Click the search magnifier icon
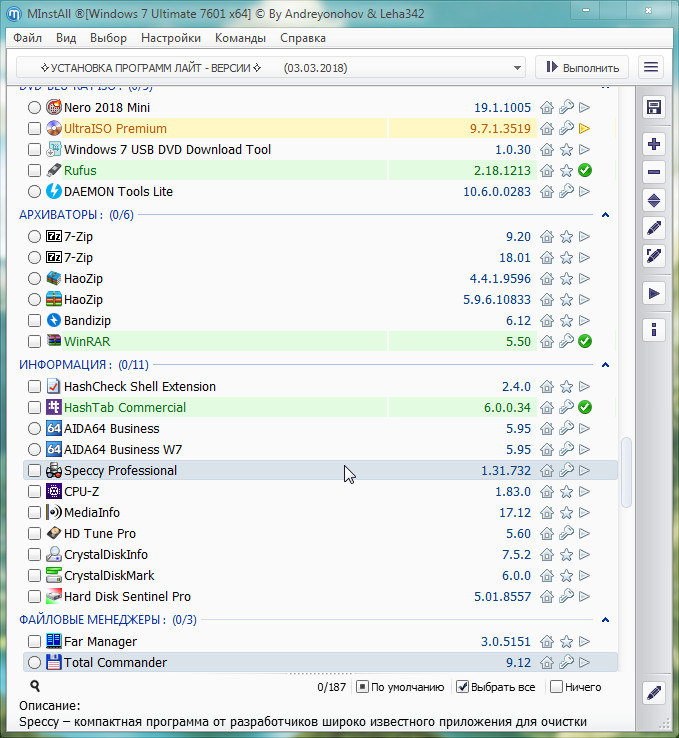 [35, 687]
